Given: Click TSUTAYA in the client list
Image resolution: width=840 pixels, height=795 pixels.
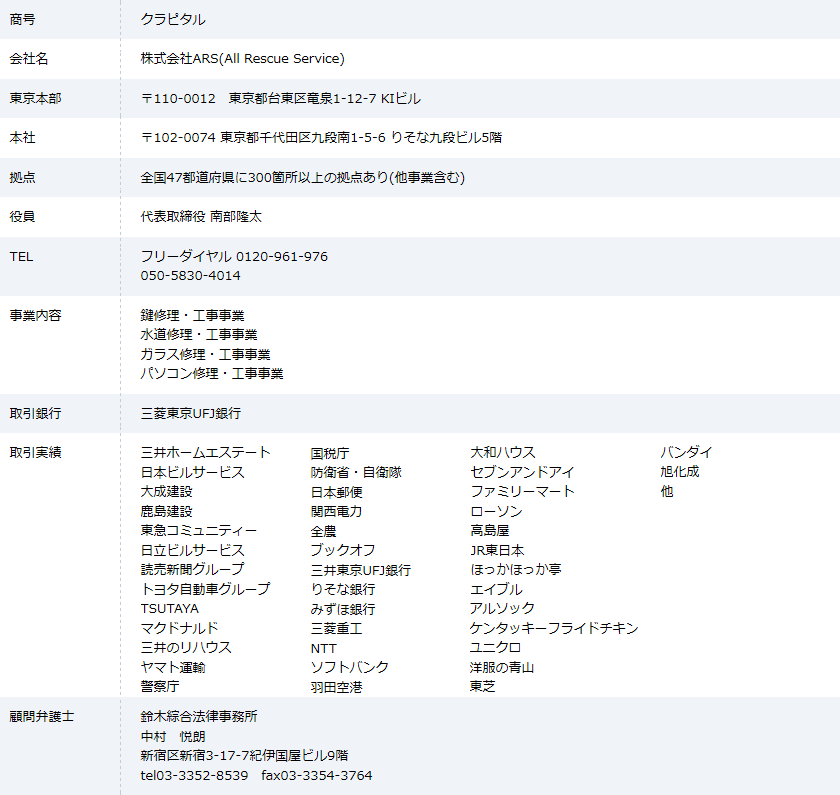Looking at the screenshot, I should point(169,609).
